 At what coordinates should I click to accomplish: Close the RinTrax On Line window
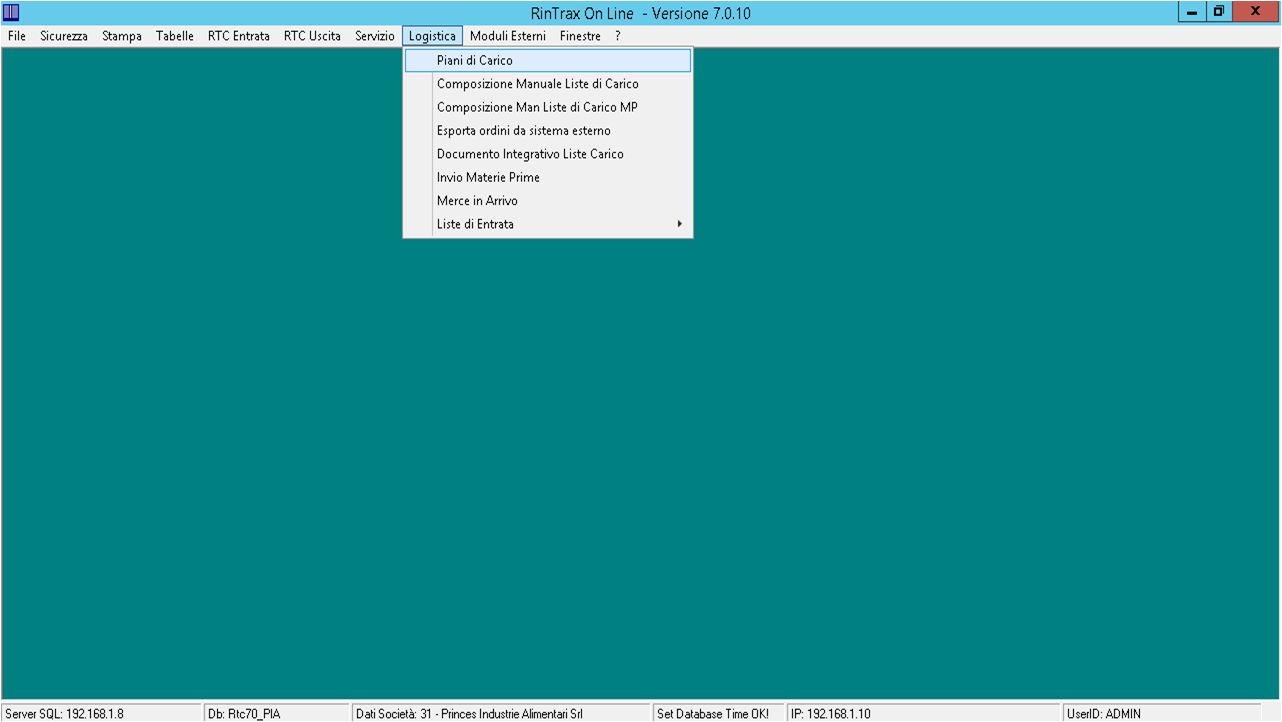[x=1256, y=12]
